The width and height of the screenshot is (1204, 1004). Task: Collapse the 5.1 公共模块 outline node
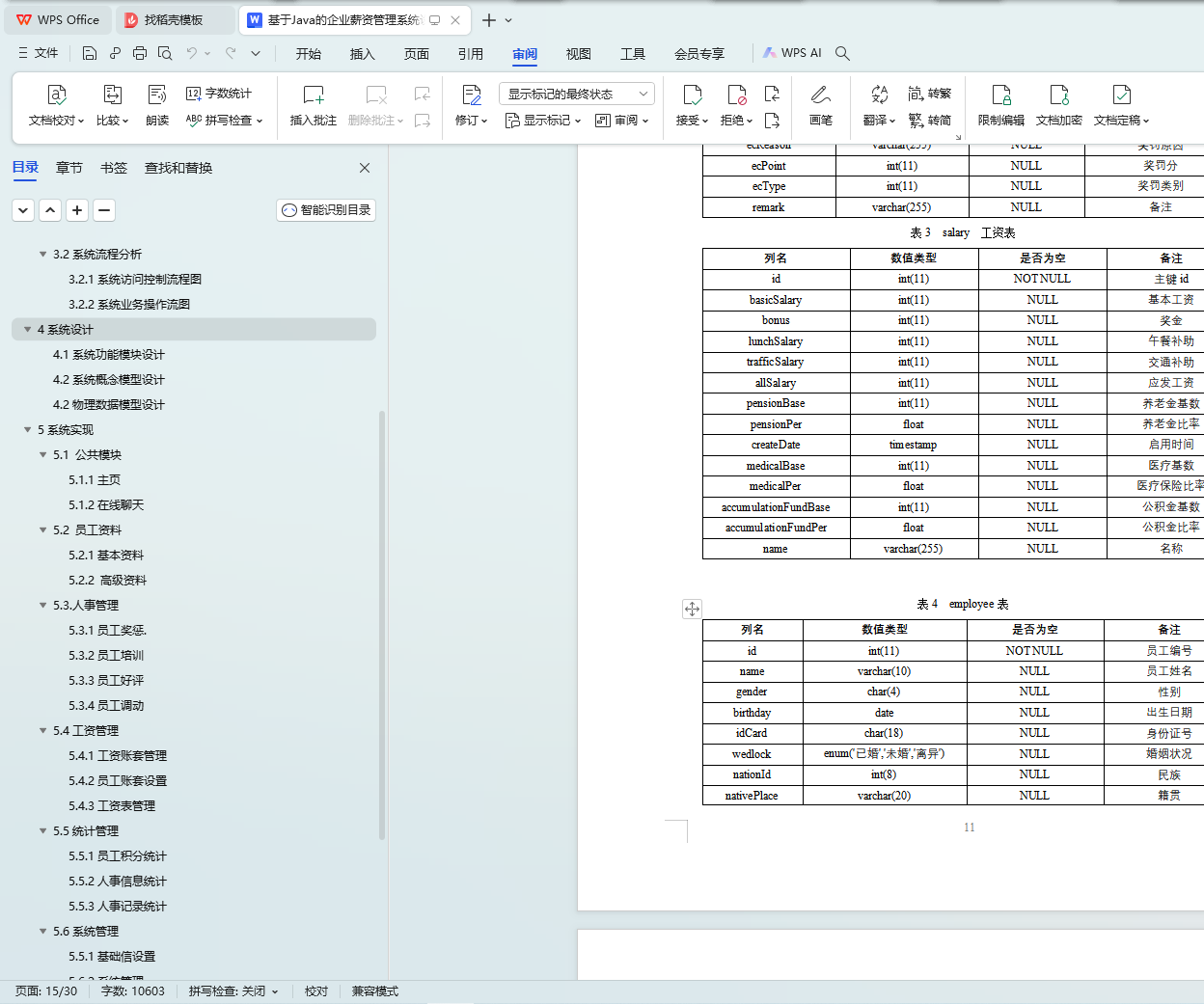pyautogui.click(x=42, y=455)
